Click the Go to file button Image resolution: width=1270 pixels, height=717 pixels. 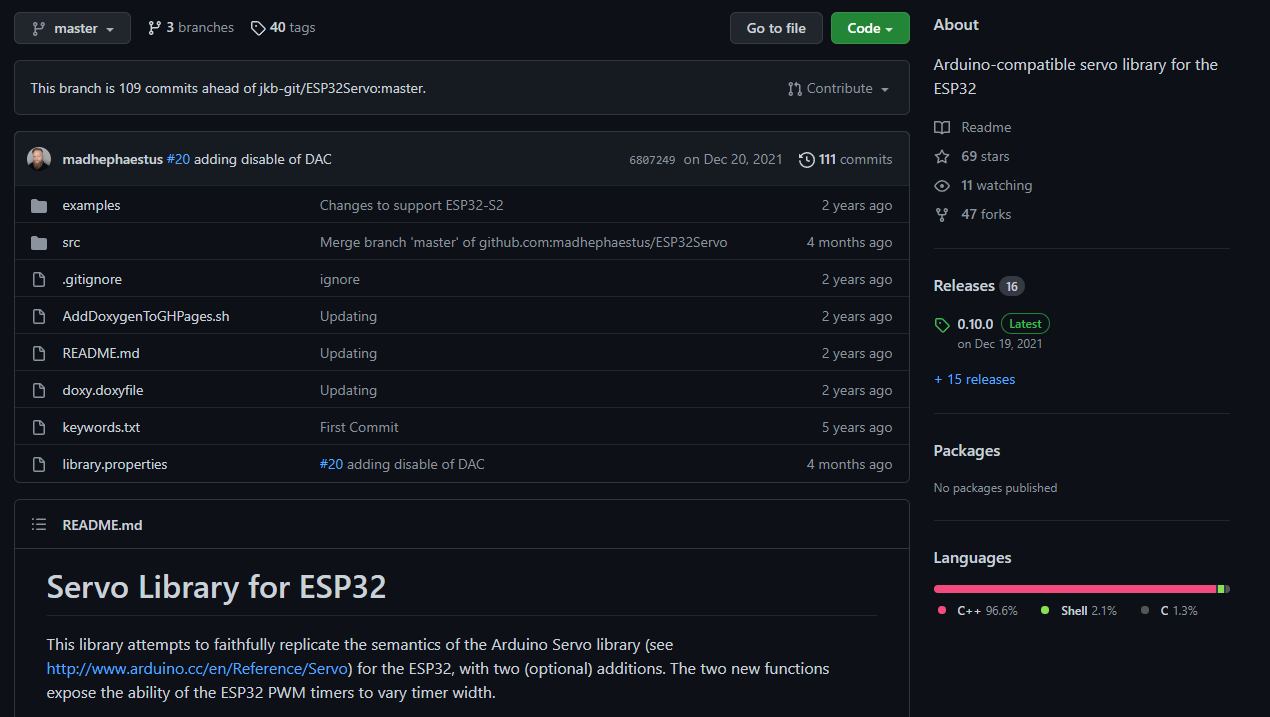(776, 28)
